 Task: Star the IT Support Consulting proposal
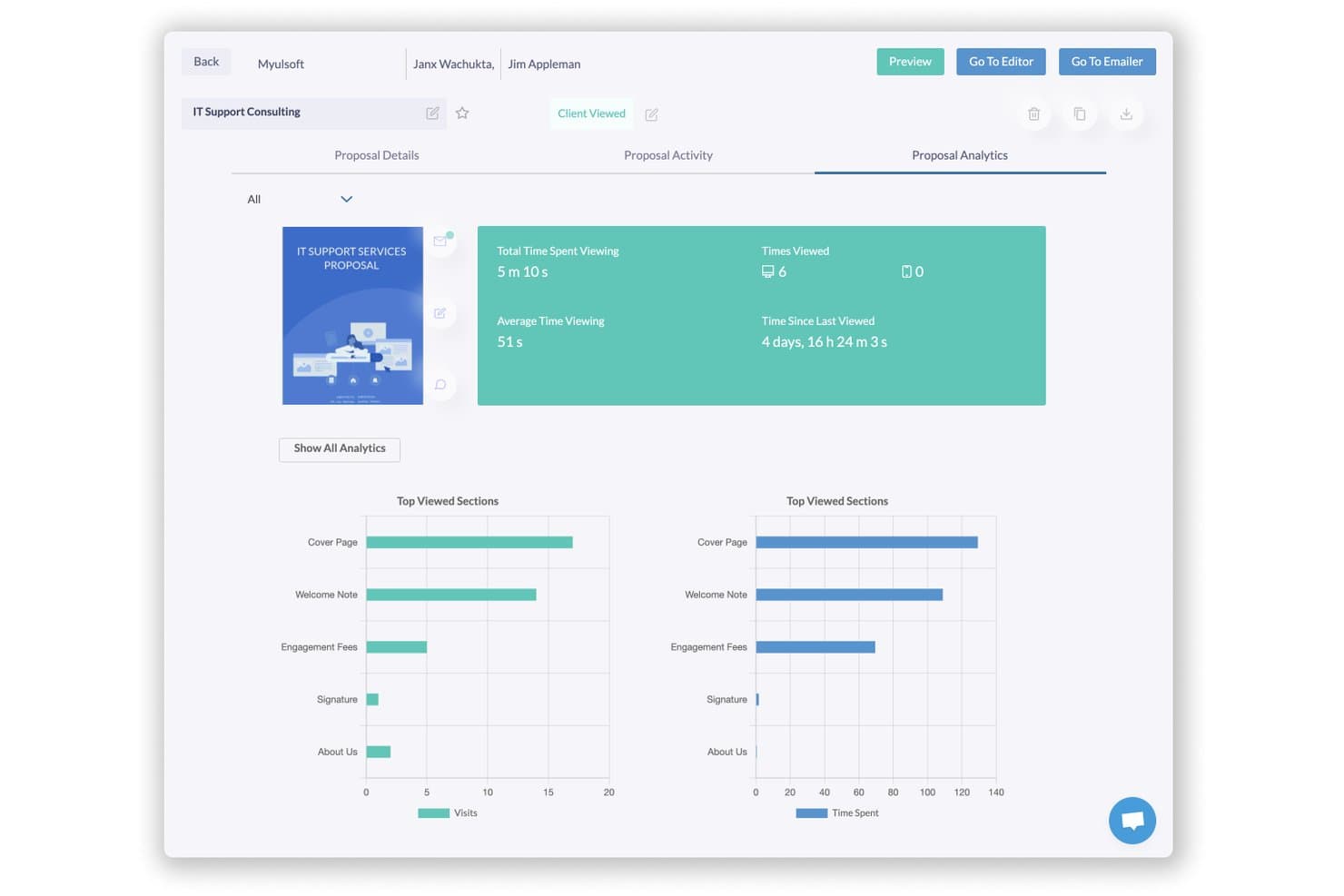point(462,113)
